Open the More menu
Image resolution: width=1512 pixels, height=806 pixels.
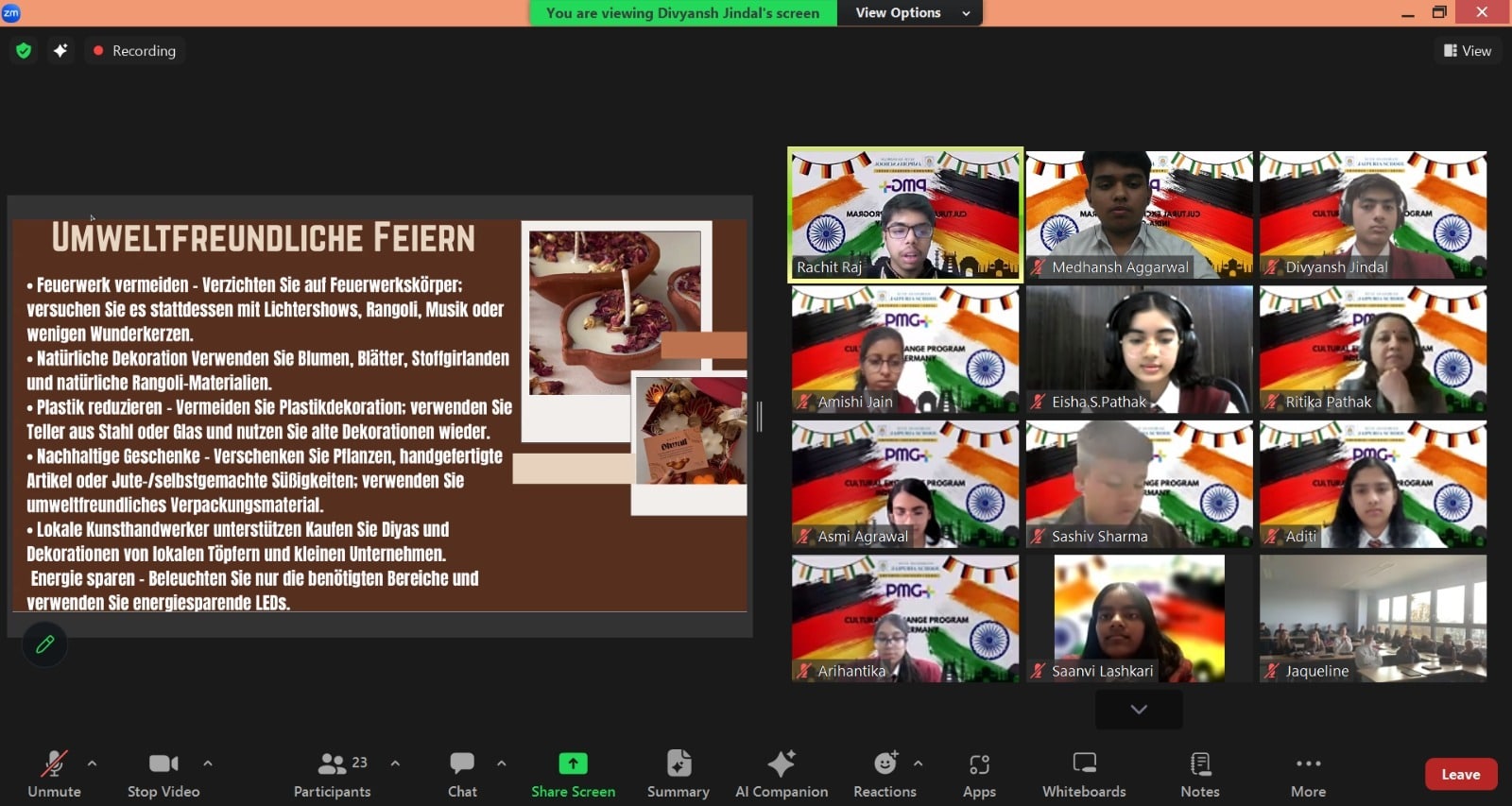coord(1308,774)
